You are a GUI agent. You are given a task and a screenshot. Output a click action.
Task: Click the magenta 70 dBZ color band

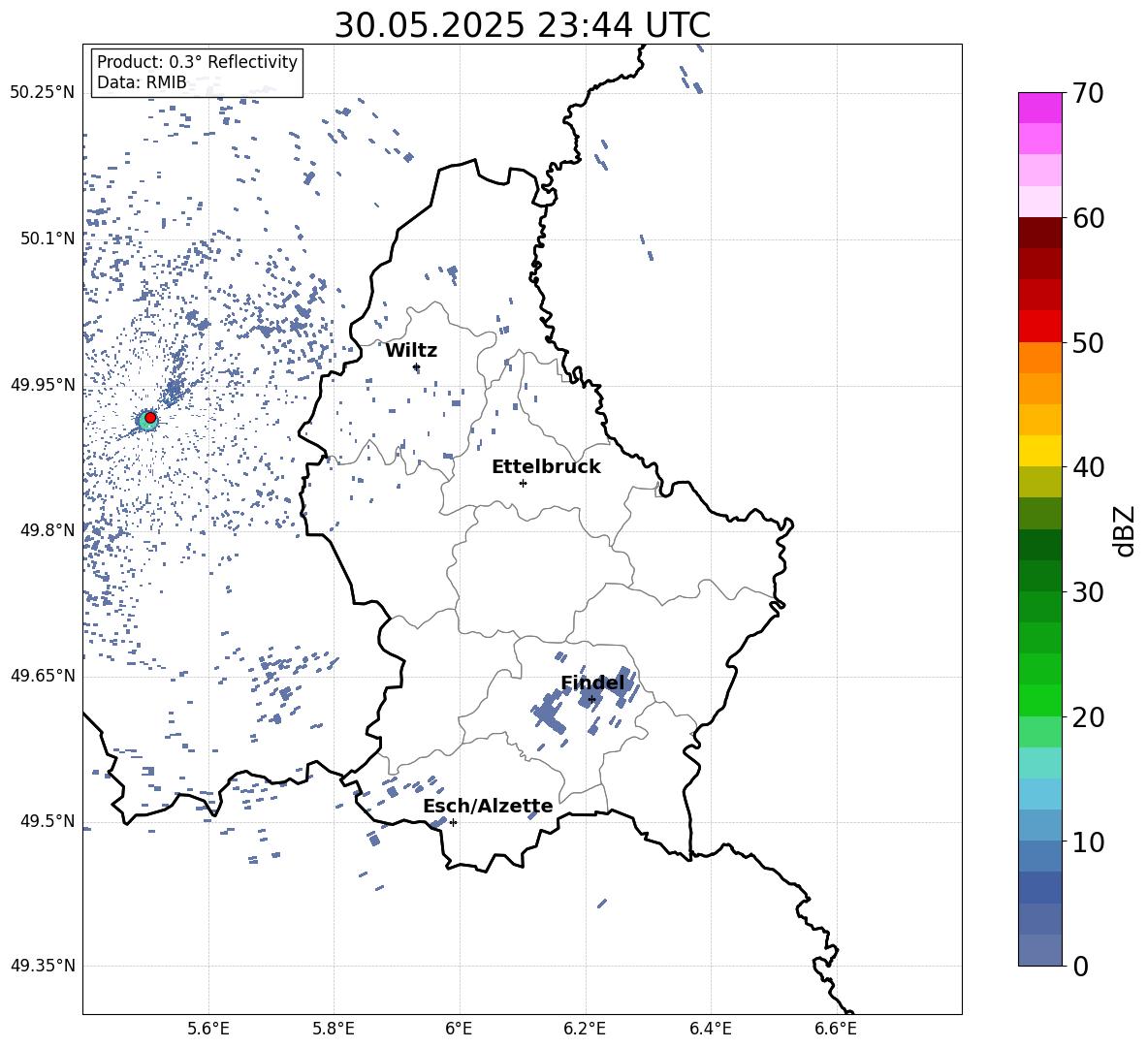[x=1040, y=108]
